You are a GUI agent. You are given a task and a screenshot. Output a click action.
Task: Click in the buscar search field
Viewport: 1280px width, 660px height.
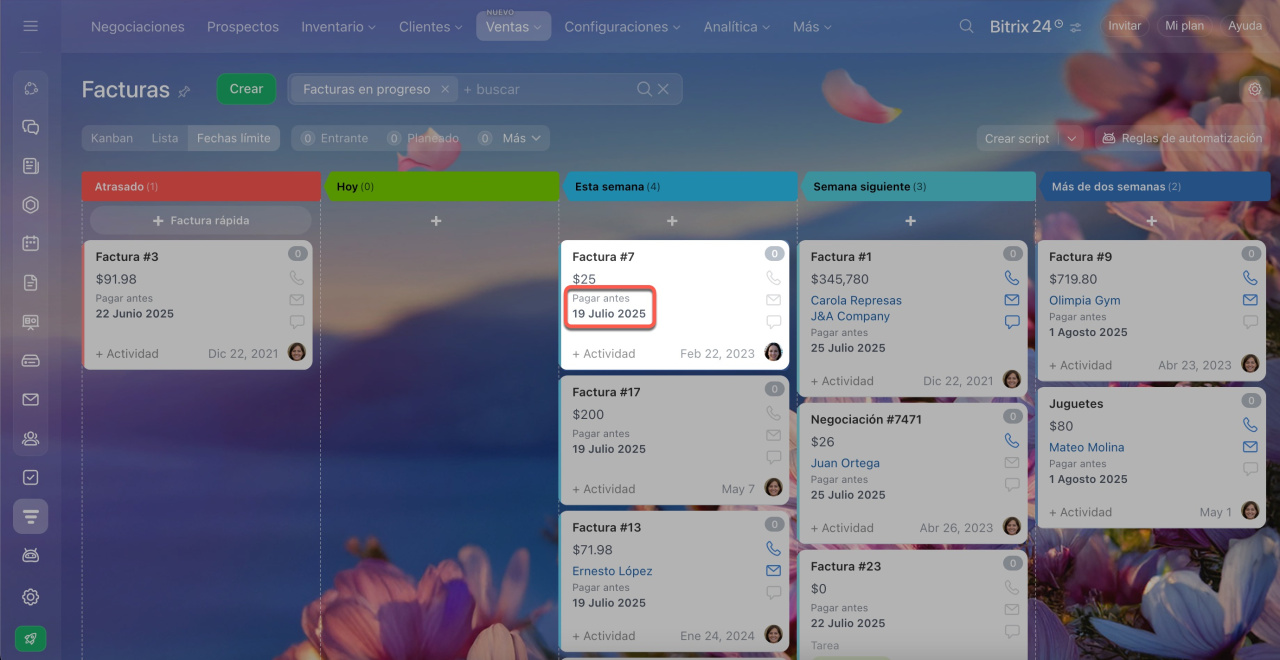coord(545,89)
